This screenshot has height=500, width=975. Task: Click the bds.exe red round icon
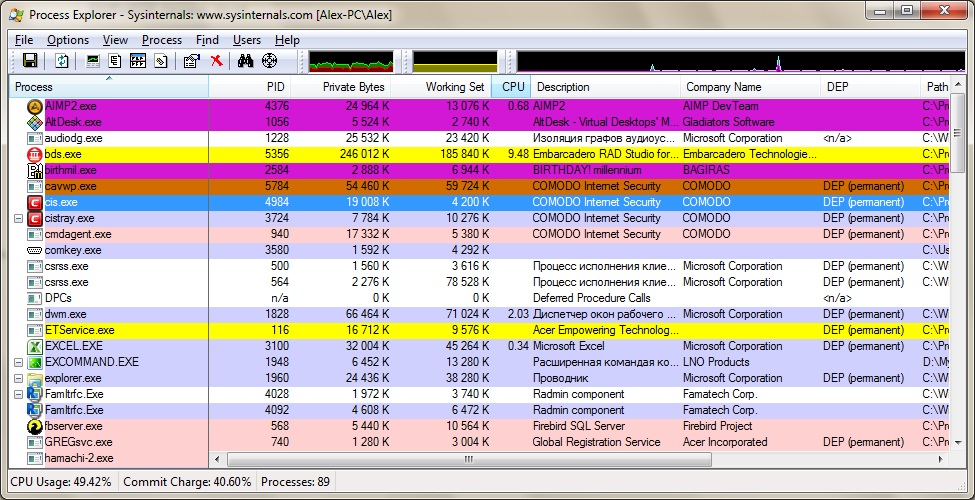34,154
